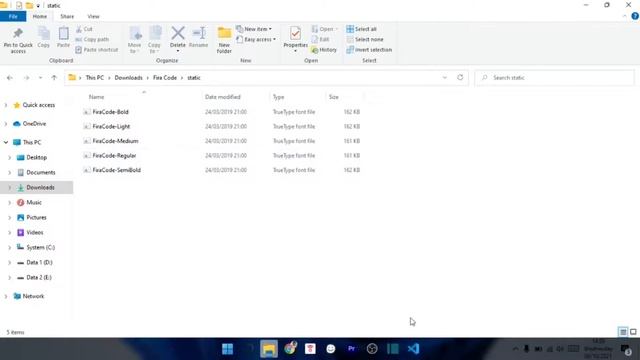Switch to the Share ribbon tab
The height and width of the screenshot is (360, 640).
pyautogui.click(x=67, y=16)
